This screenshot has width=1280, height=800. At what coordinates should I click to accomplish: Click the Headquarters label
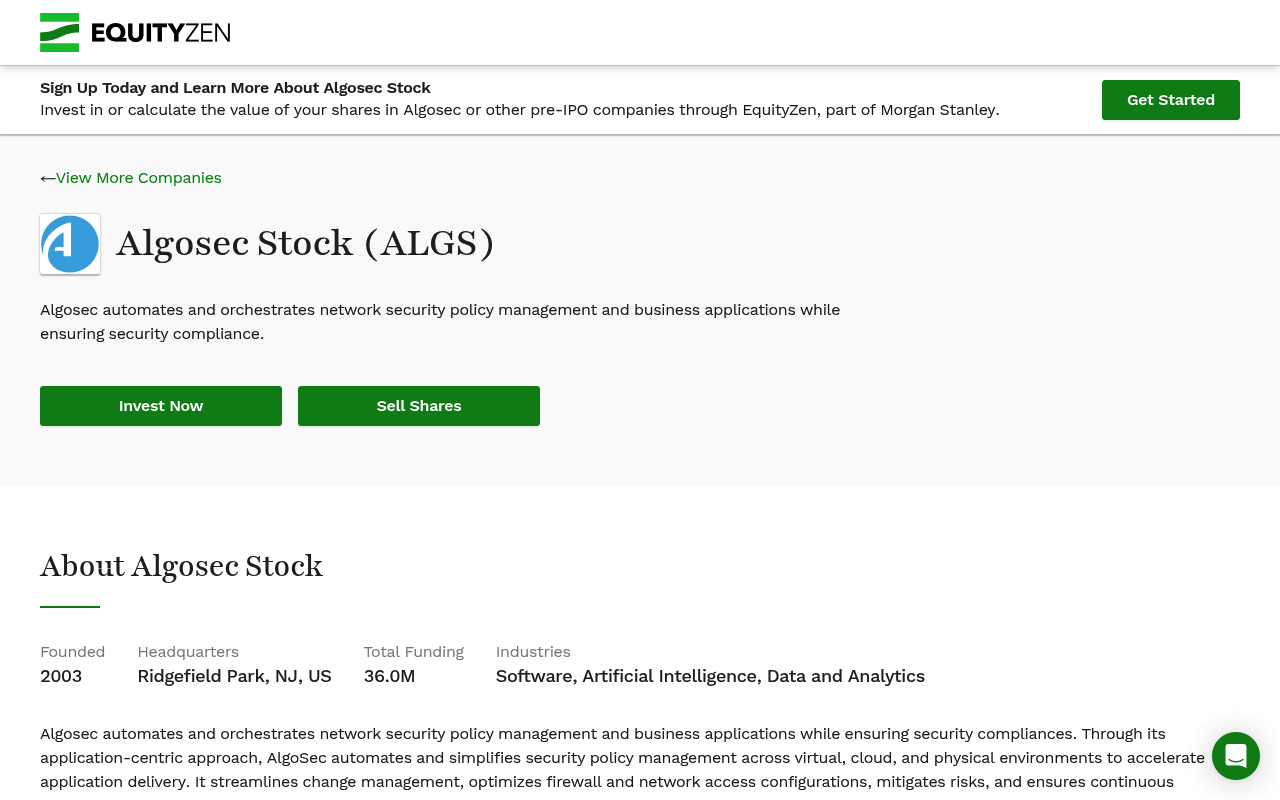(x=188, y=652)
